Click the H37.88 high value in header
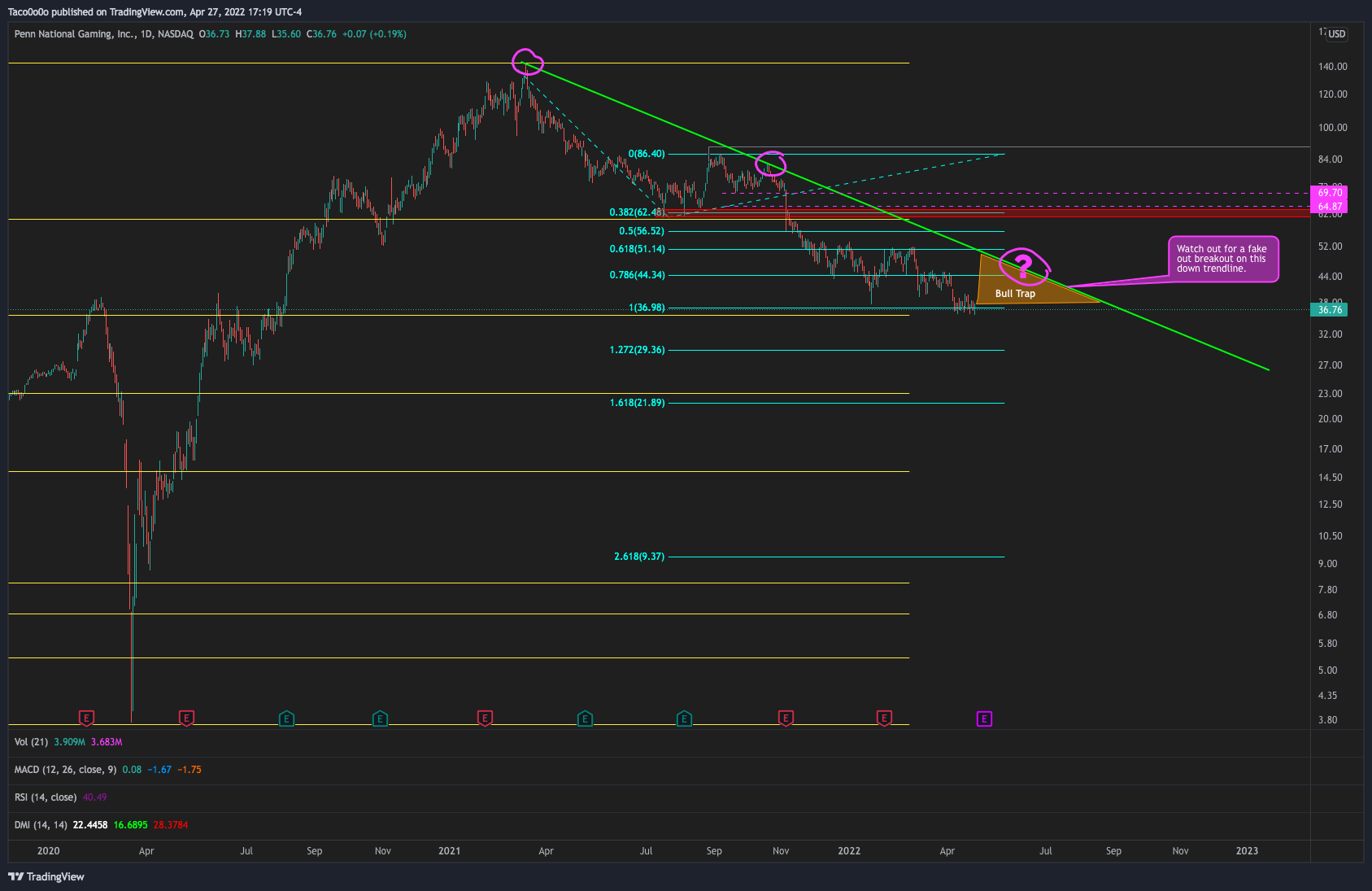The height and width of the screenshot is (891, 1372). tap(250, 34)
